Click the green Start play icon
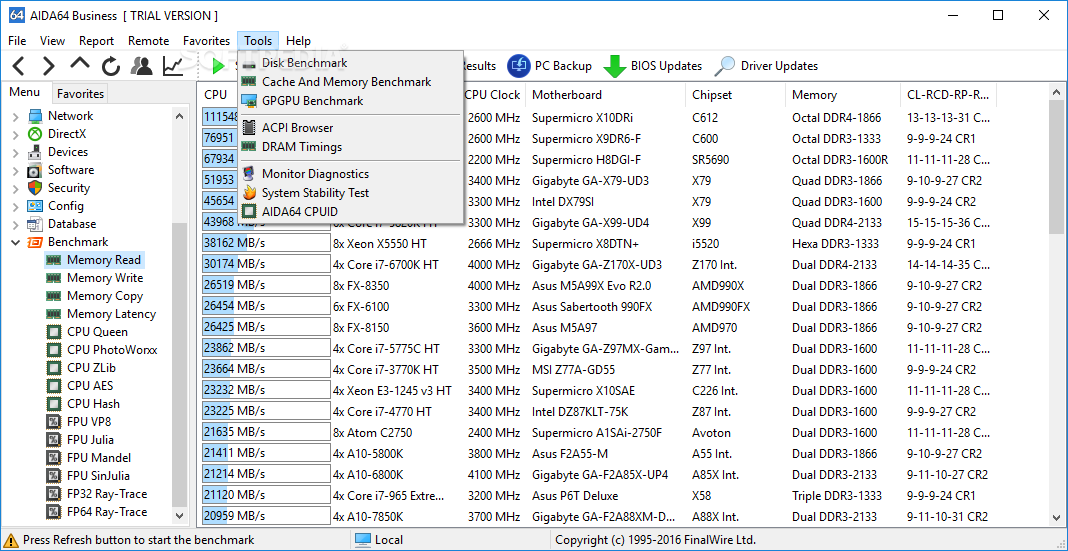The image size is (1068, 551). tap(218, 66)
